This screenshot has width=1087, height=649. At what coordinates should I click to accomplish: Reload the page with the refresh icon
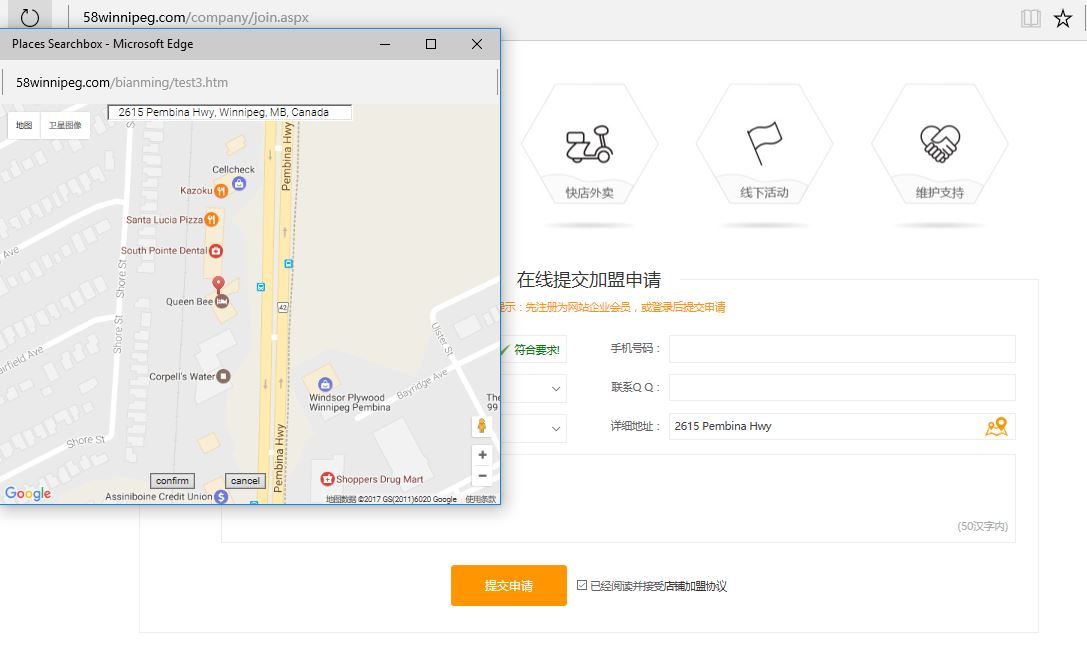point(30,17)
